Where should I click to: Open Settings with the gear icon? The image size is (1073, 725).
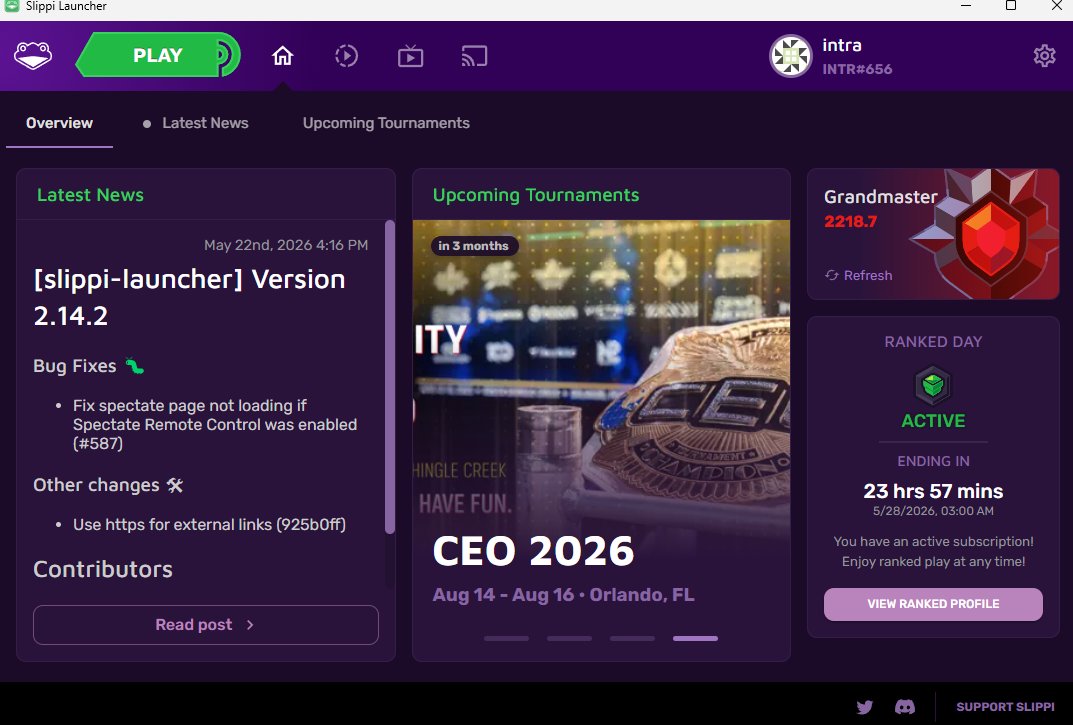click(x=1044, y=55)
